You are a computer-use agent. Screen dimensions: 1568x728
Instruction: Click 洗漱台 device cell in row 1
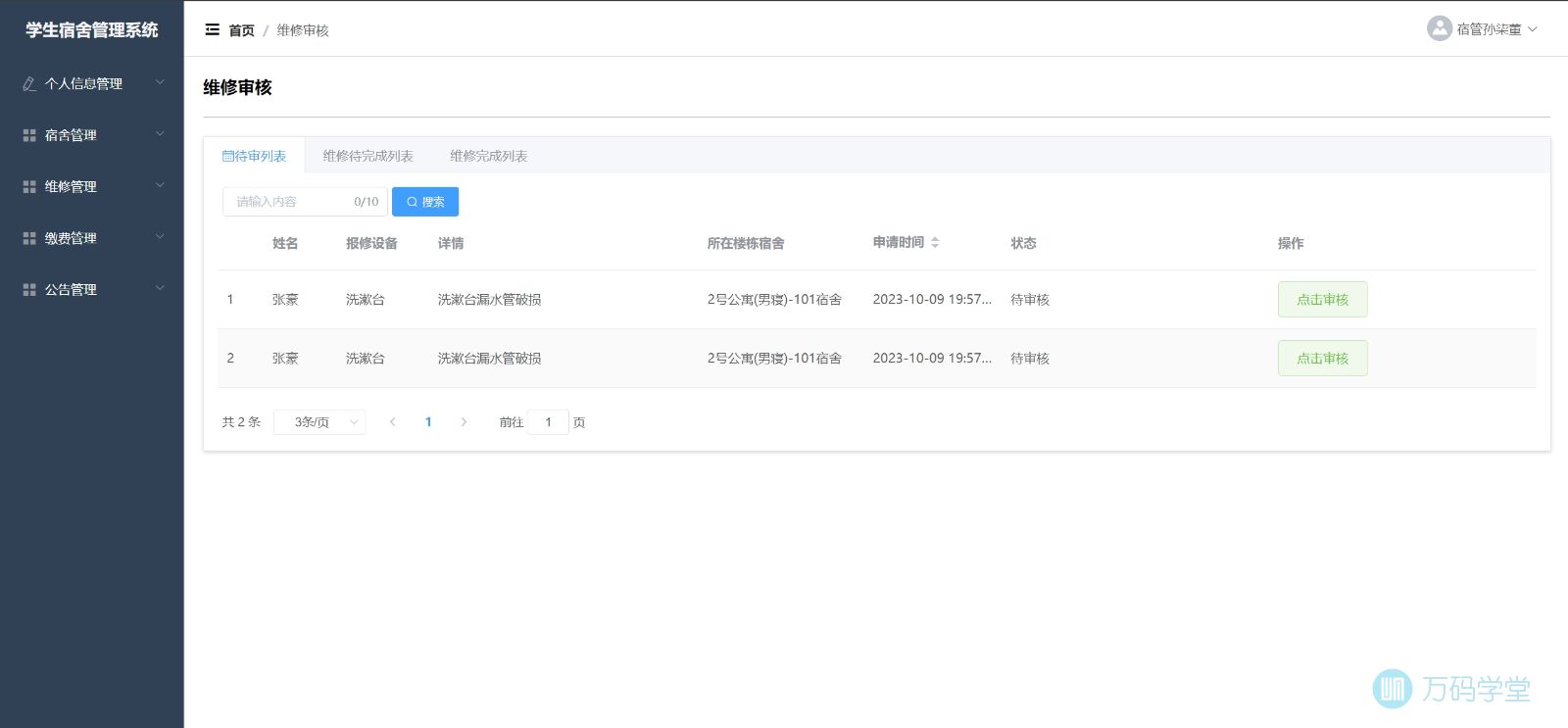click(366, 300)
